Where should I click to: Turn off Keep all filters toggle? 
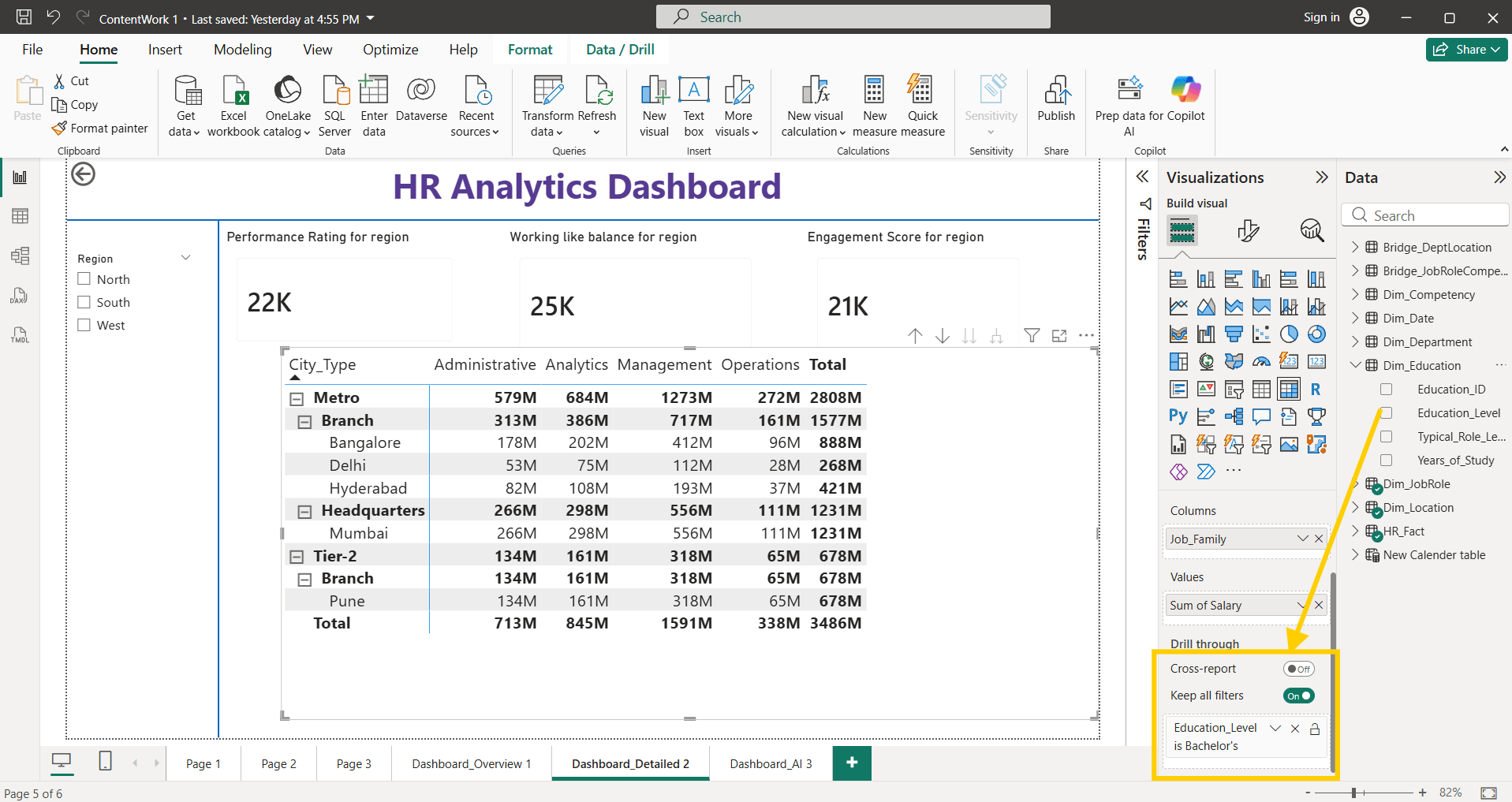pos(1298,696)
